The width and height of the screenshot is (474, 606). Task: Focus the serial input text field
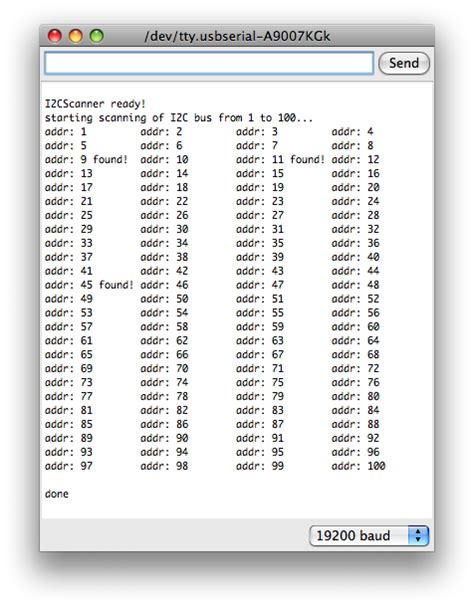209,63
